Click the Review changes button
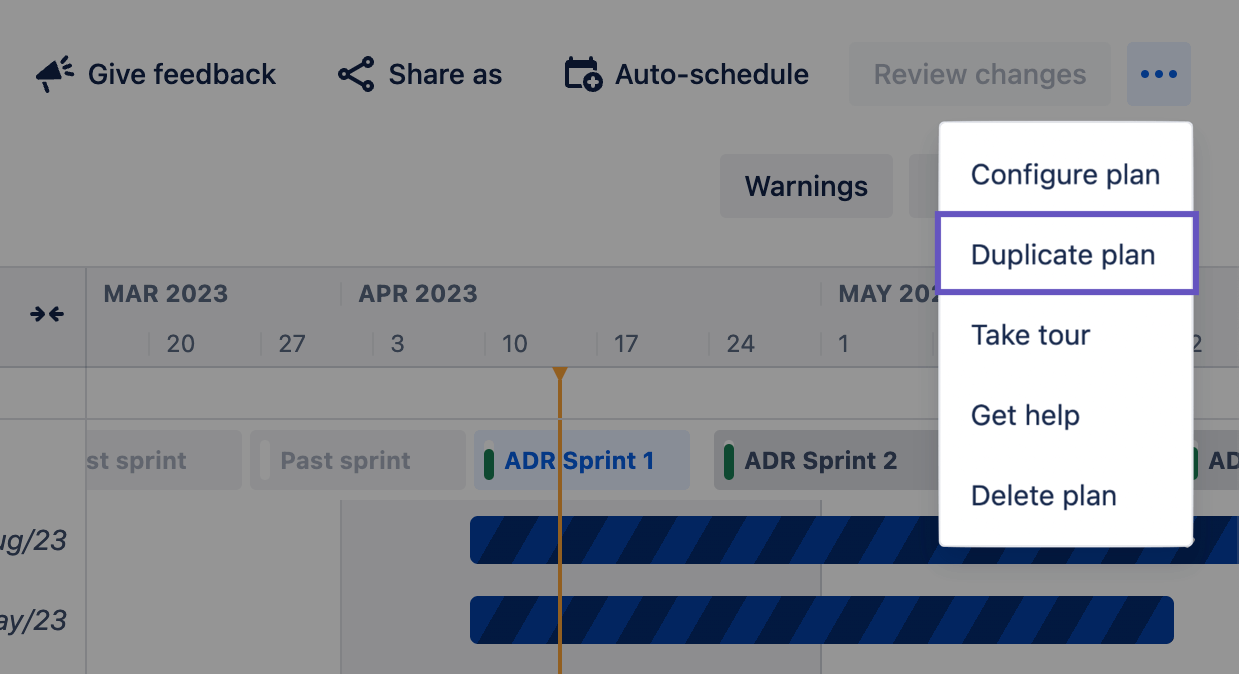 click(979, 73)
